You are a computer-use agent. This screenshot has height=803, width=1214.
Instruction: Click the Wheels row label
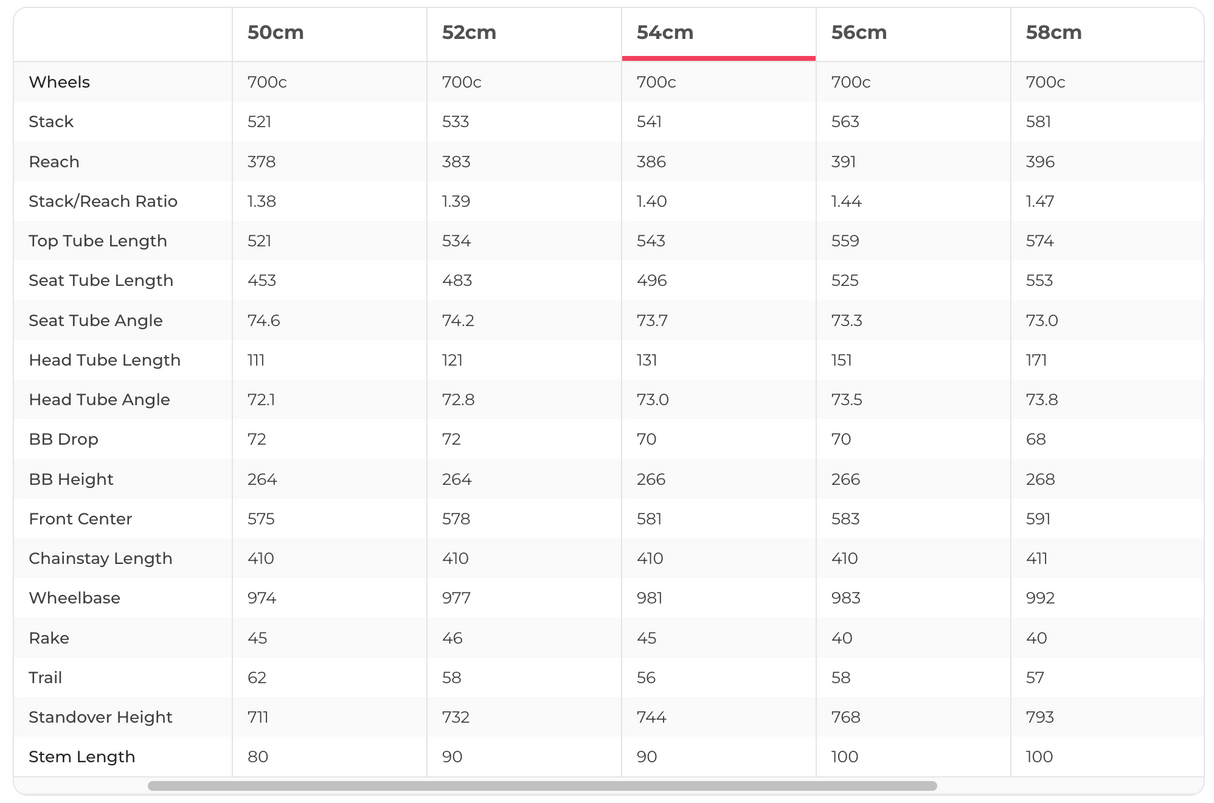tap(59, 82)
